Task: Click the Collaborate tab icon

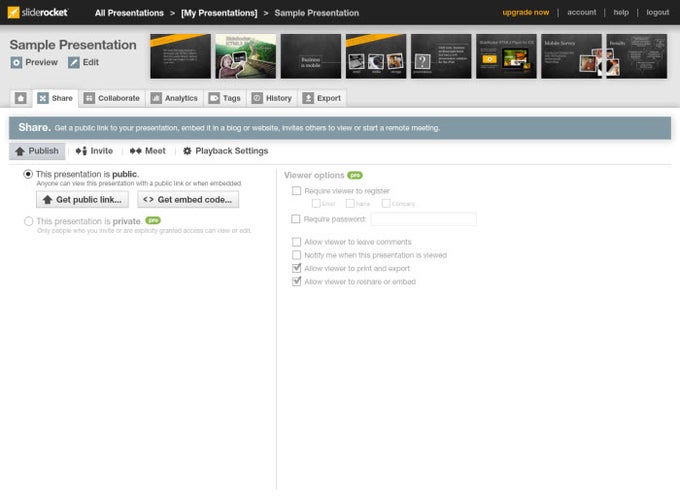Action: (89, 98)
